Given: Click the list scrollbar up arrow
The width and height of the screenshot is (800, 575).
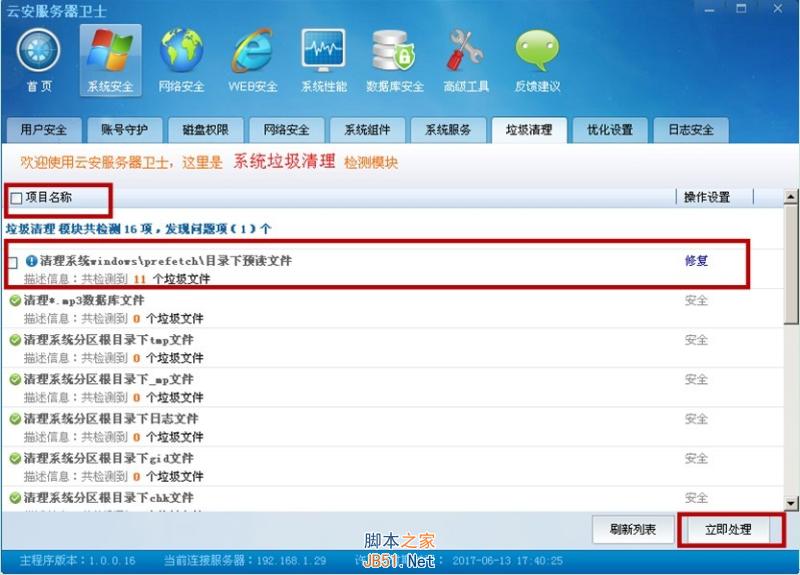Looking at the screenshot, I should point(791,196).
